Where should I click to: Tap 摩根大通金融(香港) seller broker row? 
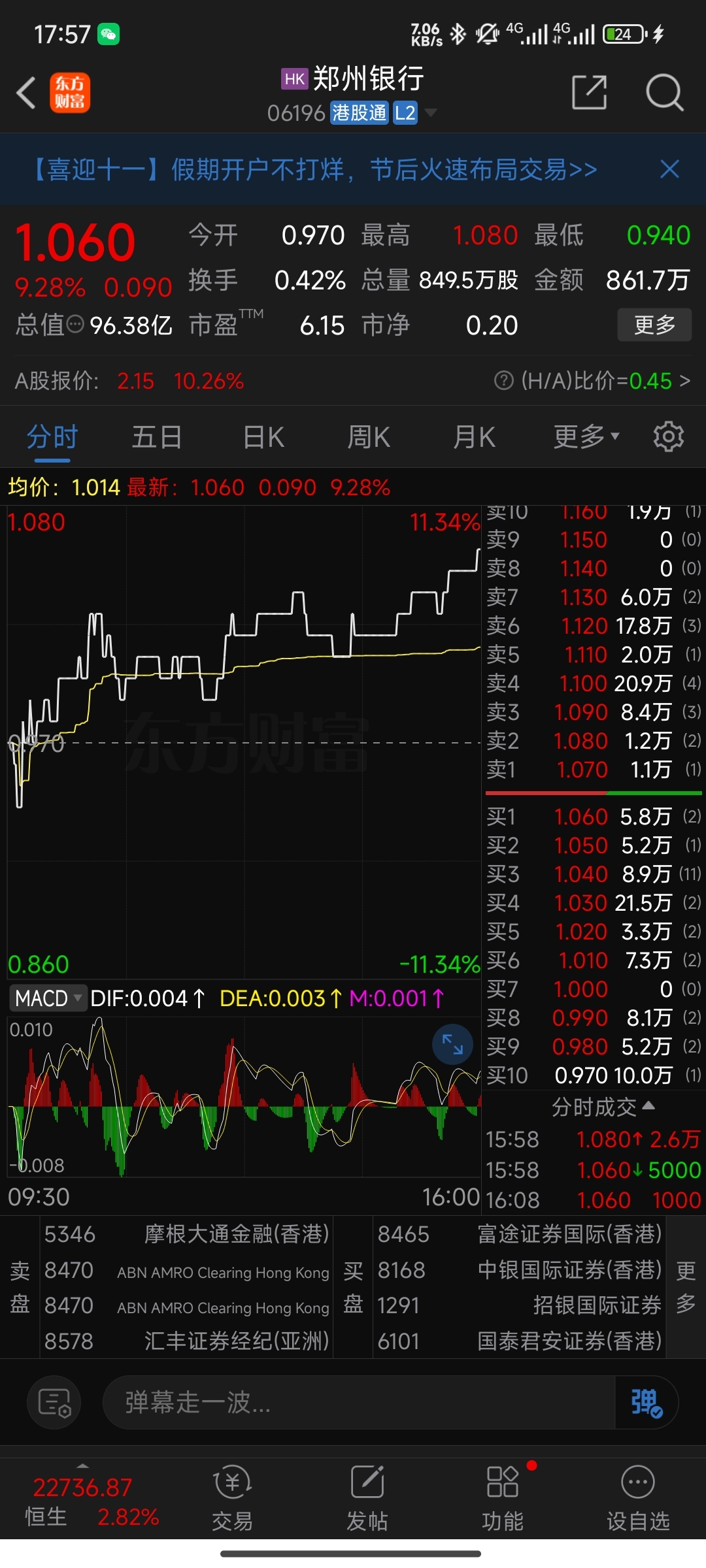tap(187, 1234)
